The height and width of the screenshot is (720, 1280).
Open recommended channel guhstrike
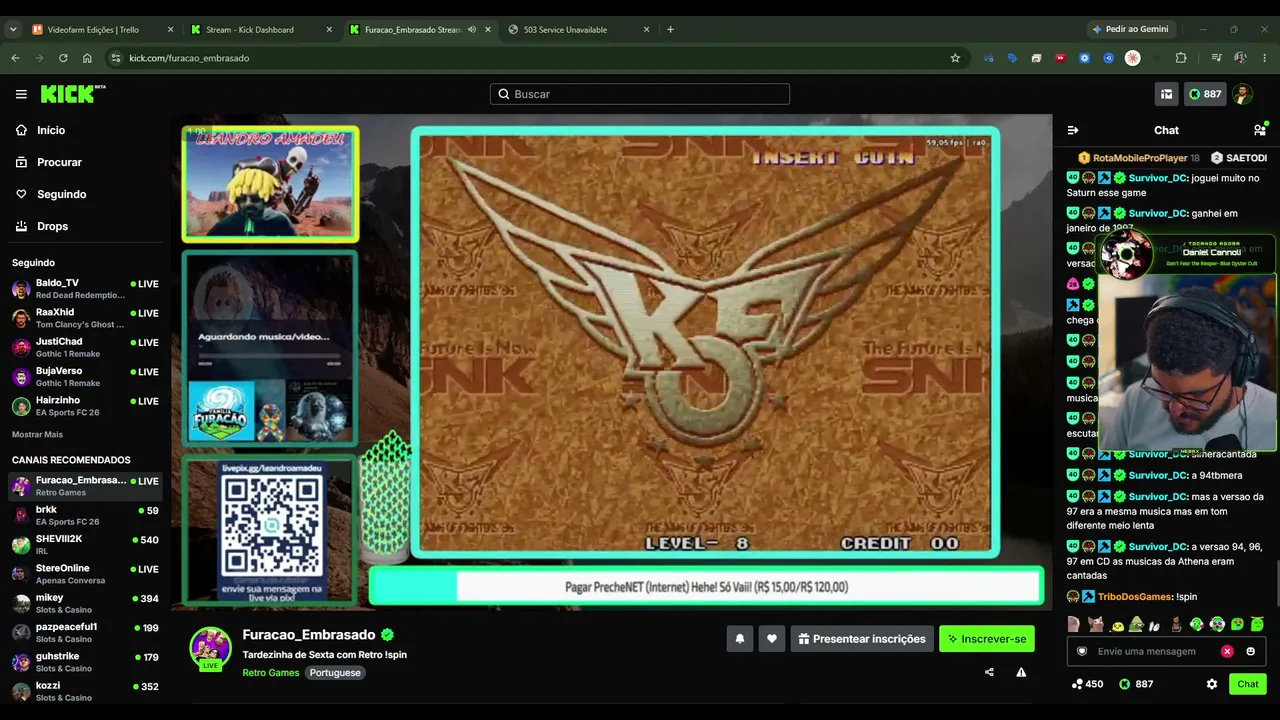tap(85, 662)
